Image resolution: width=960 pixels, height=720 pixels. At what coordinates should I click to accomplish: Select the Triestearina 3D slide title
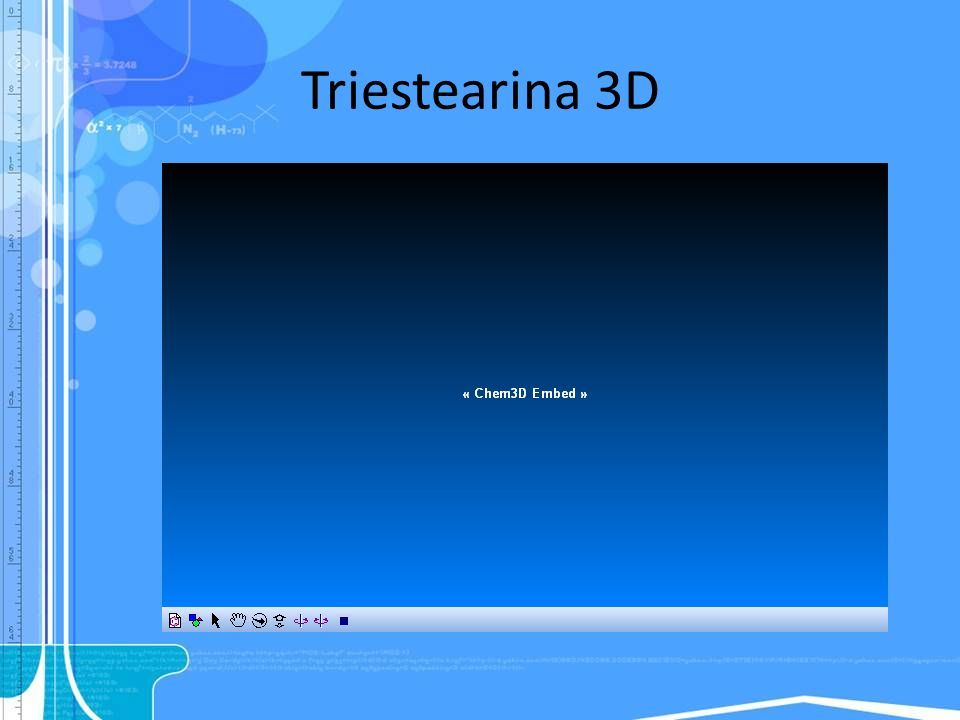tap(479, 90)
